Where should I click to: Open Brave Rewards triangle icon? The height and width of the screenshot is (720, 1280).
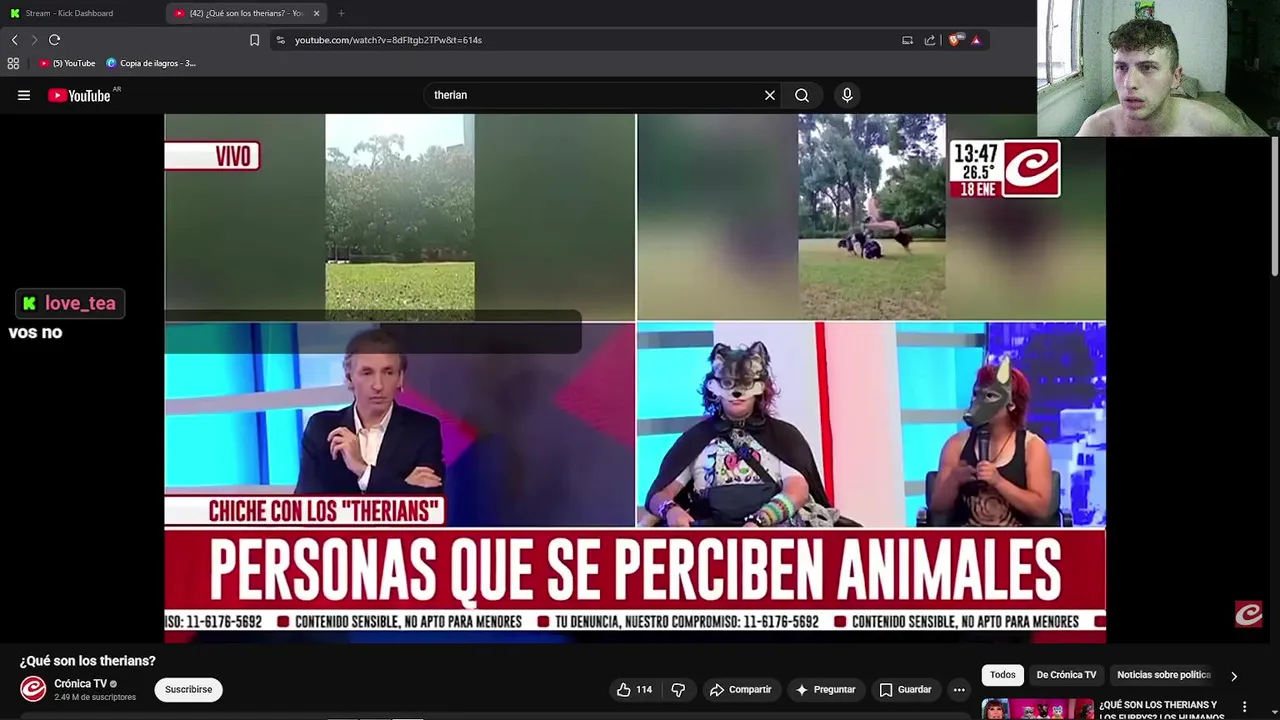(976, 40)
